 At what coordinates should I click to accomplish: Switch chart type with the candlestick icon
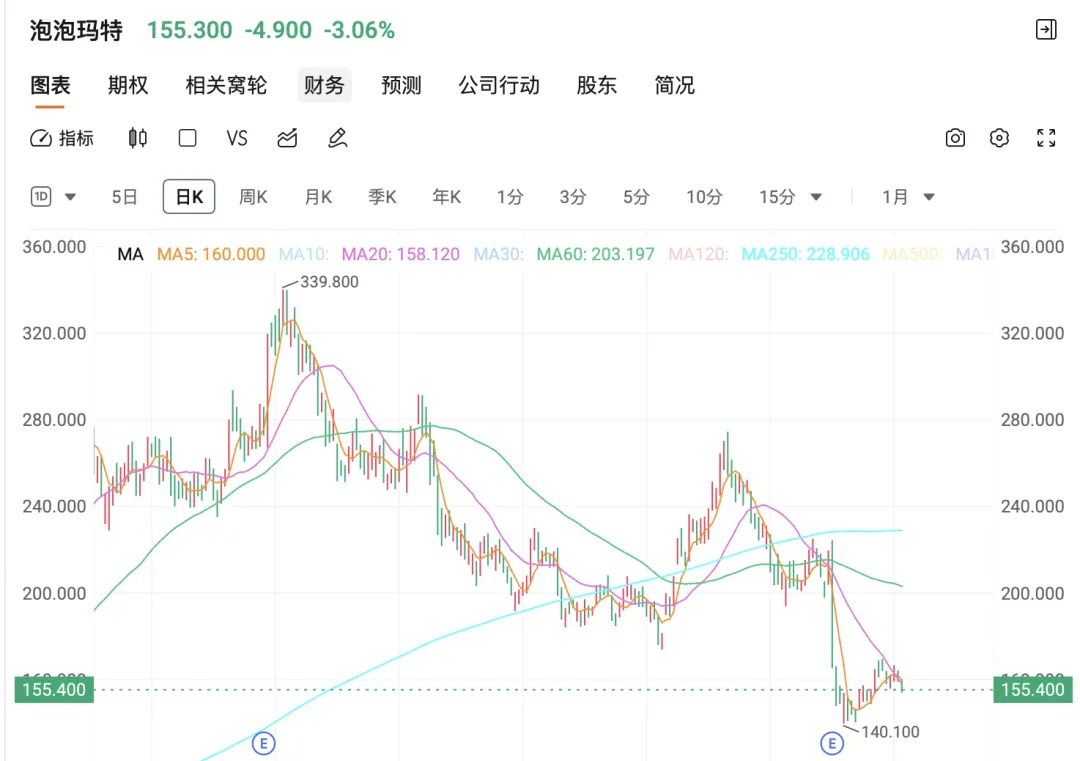click(138, 138)
